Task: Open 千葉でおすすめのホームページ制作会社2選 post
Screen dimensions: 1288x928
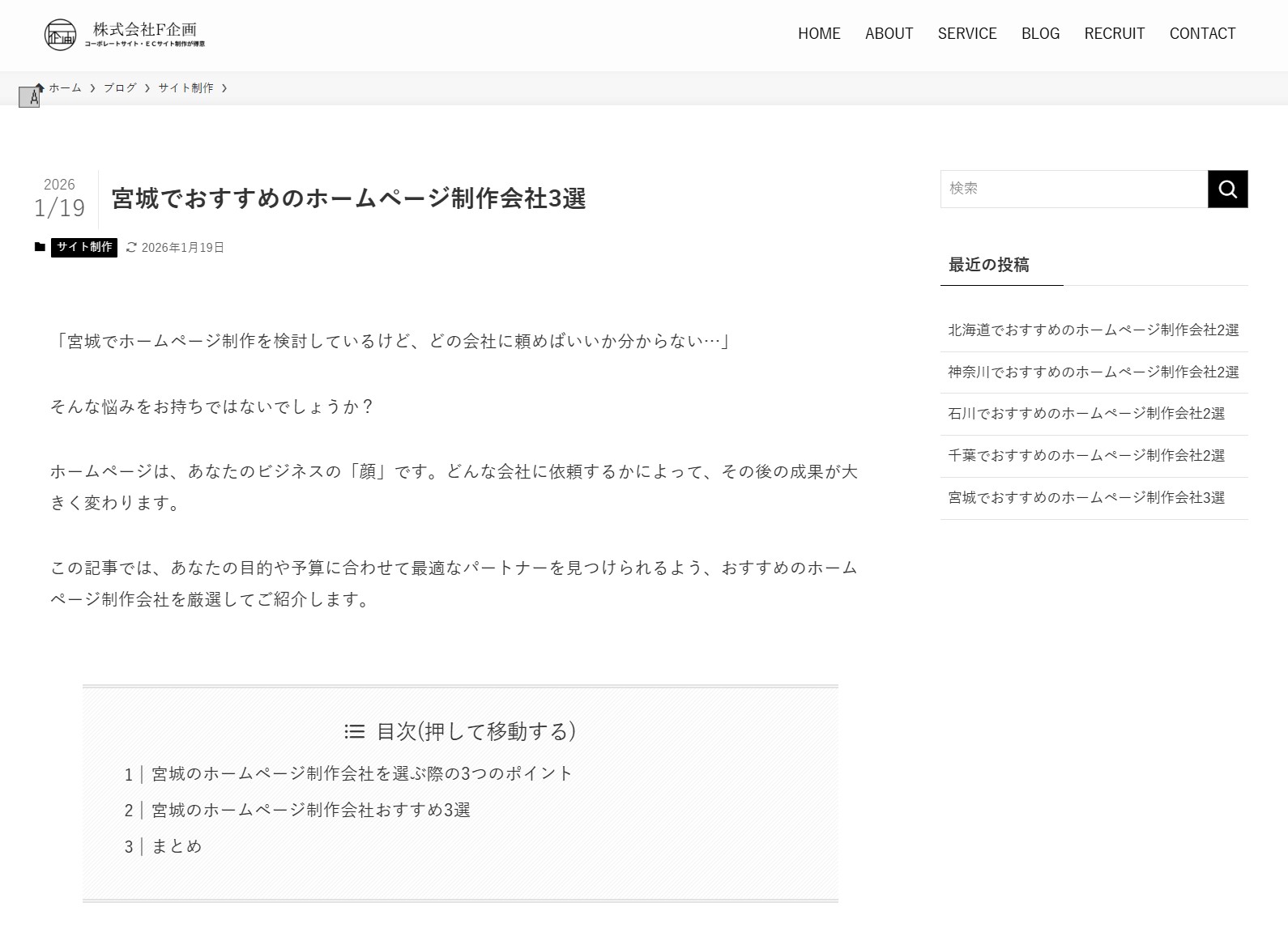Action: tap(1086, 456)
